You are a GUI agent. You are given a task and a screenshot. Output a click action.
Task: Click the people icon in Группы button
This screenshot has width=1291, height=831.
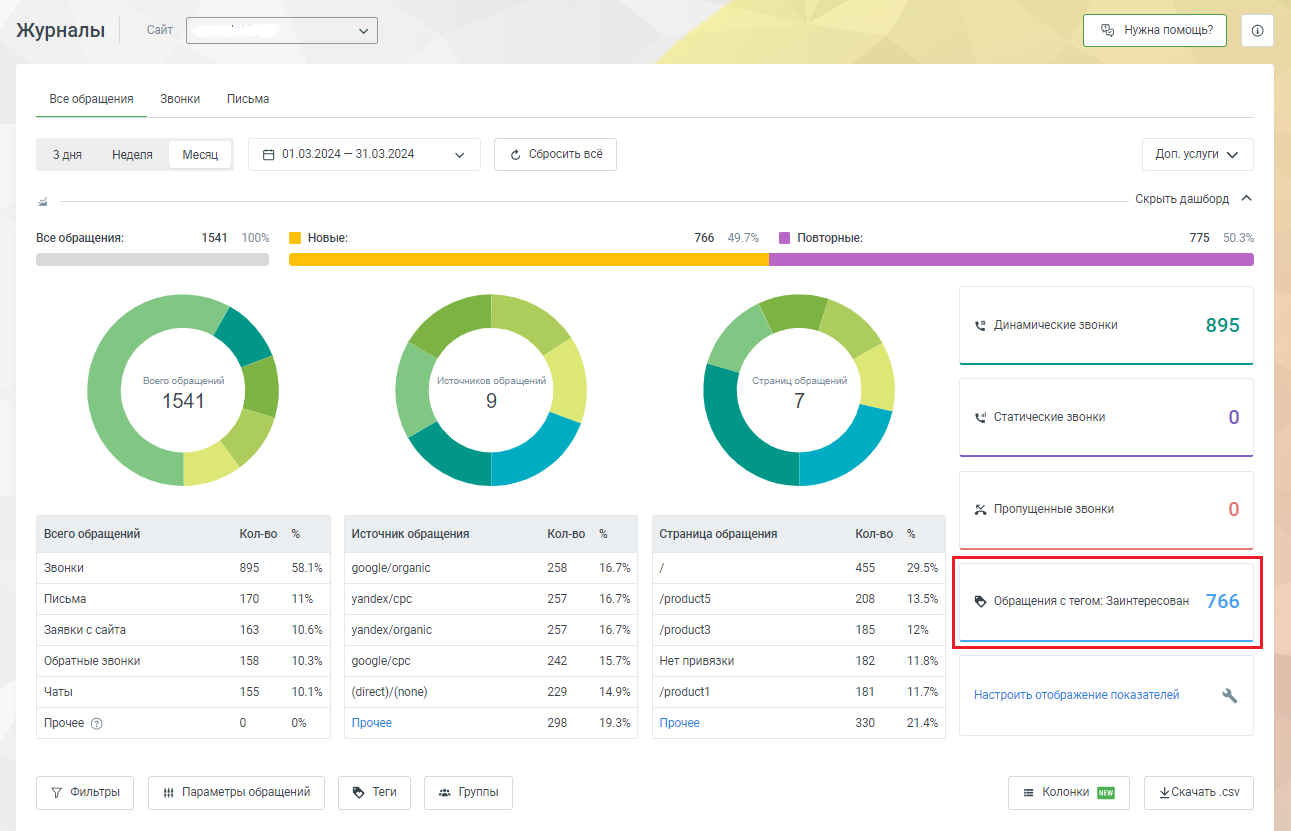(x=444, y=792)
